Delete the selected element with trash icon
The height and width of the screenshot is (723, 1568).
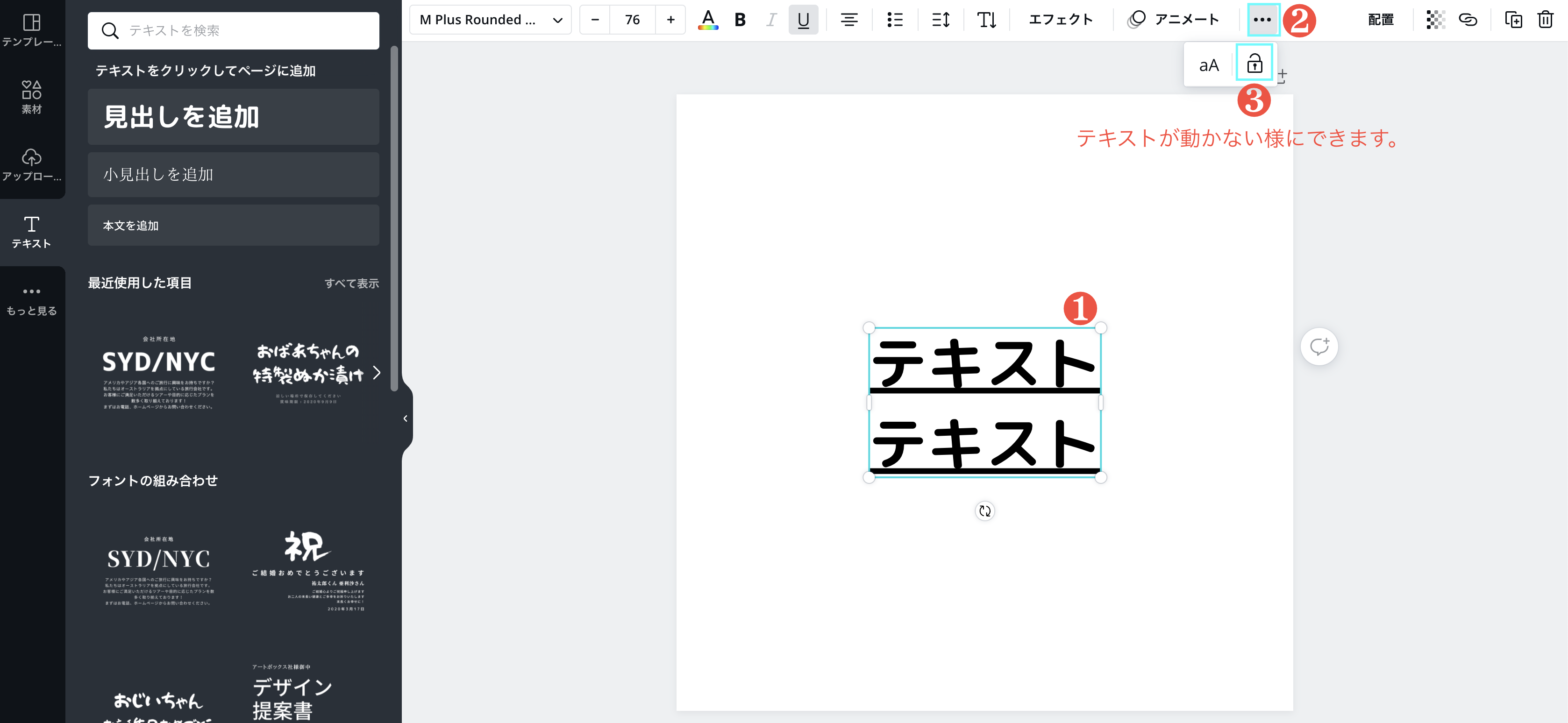click(1546, 20)
